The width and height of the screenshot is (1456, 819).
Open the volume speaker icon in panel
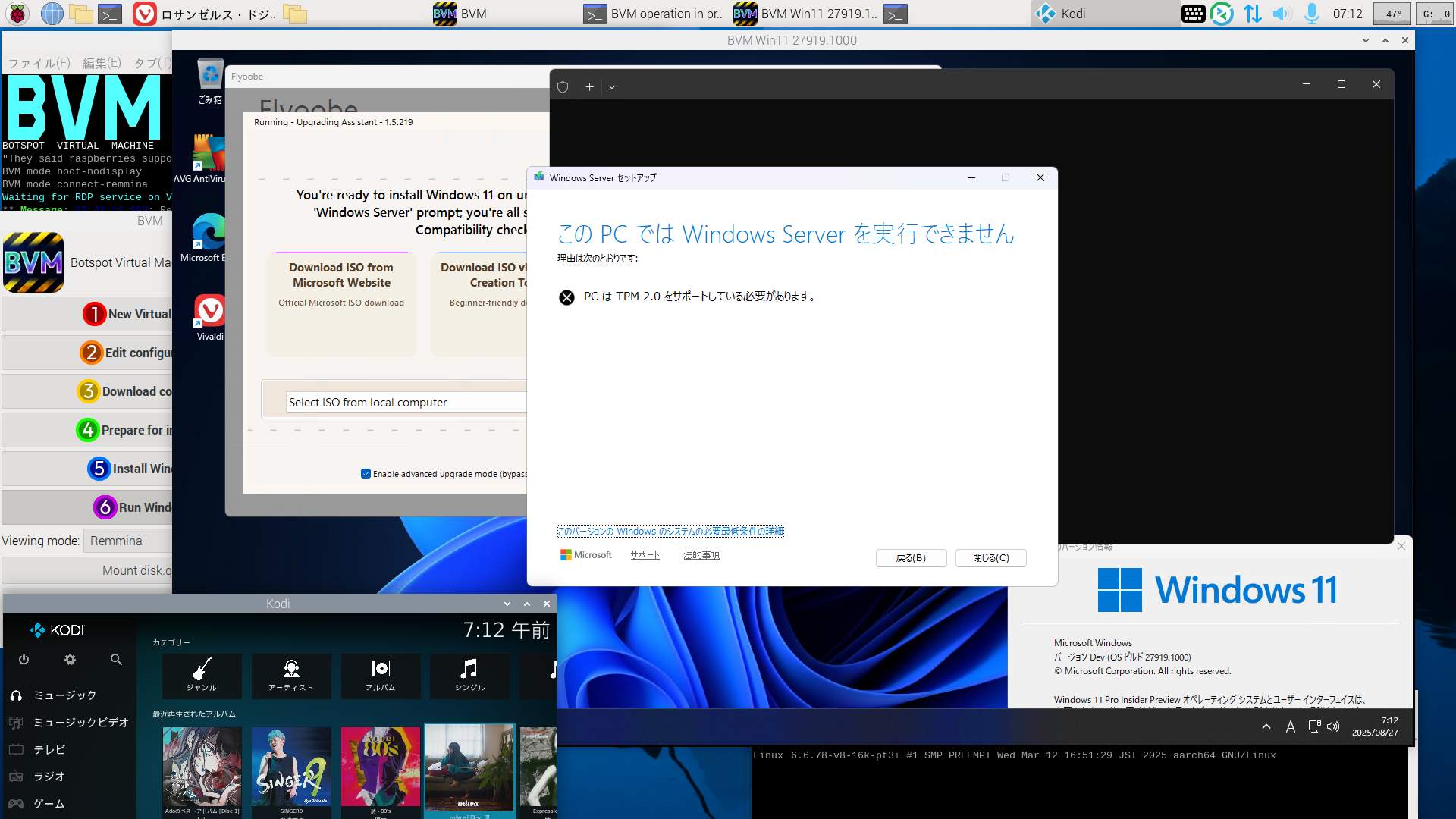coord(1282,14)
